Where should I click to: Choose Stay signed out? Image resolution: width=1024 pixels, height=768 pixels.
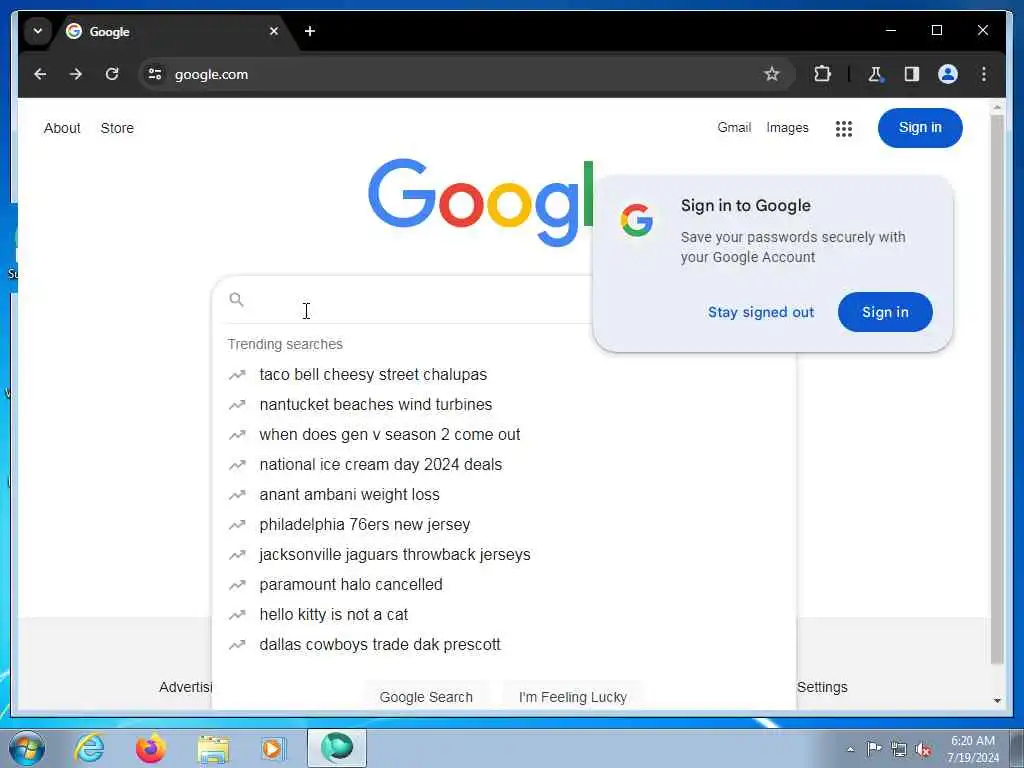pos(761,312)
